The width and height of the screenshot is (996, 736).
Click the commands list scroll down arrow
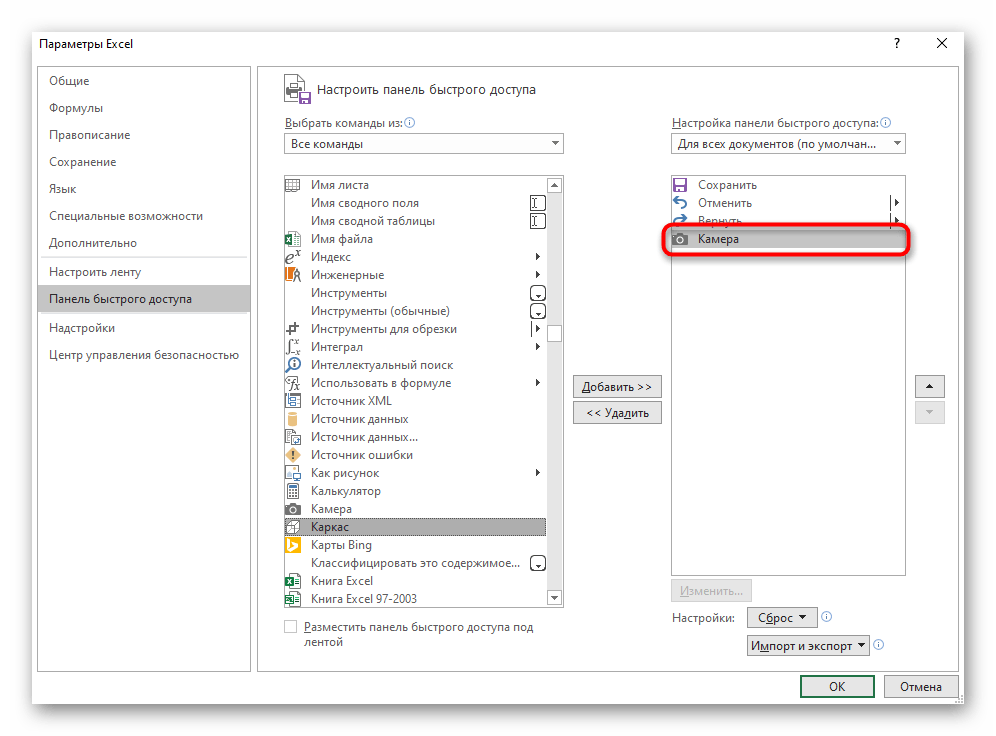[x=555, y=598]
